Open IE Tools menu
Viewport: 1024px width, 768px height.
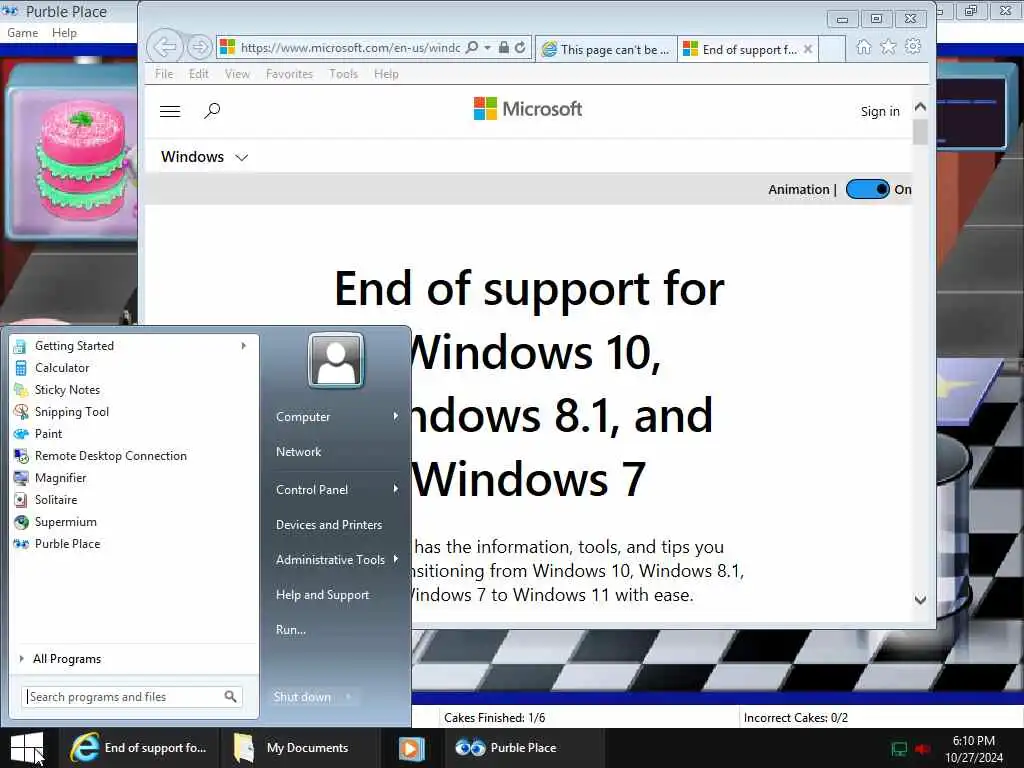pos(344,74)
